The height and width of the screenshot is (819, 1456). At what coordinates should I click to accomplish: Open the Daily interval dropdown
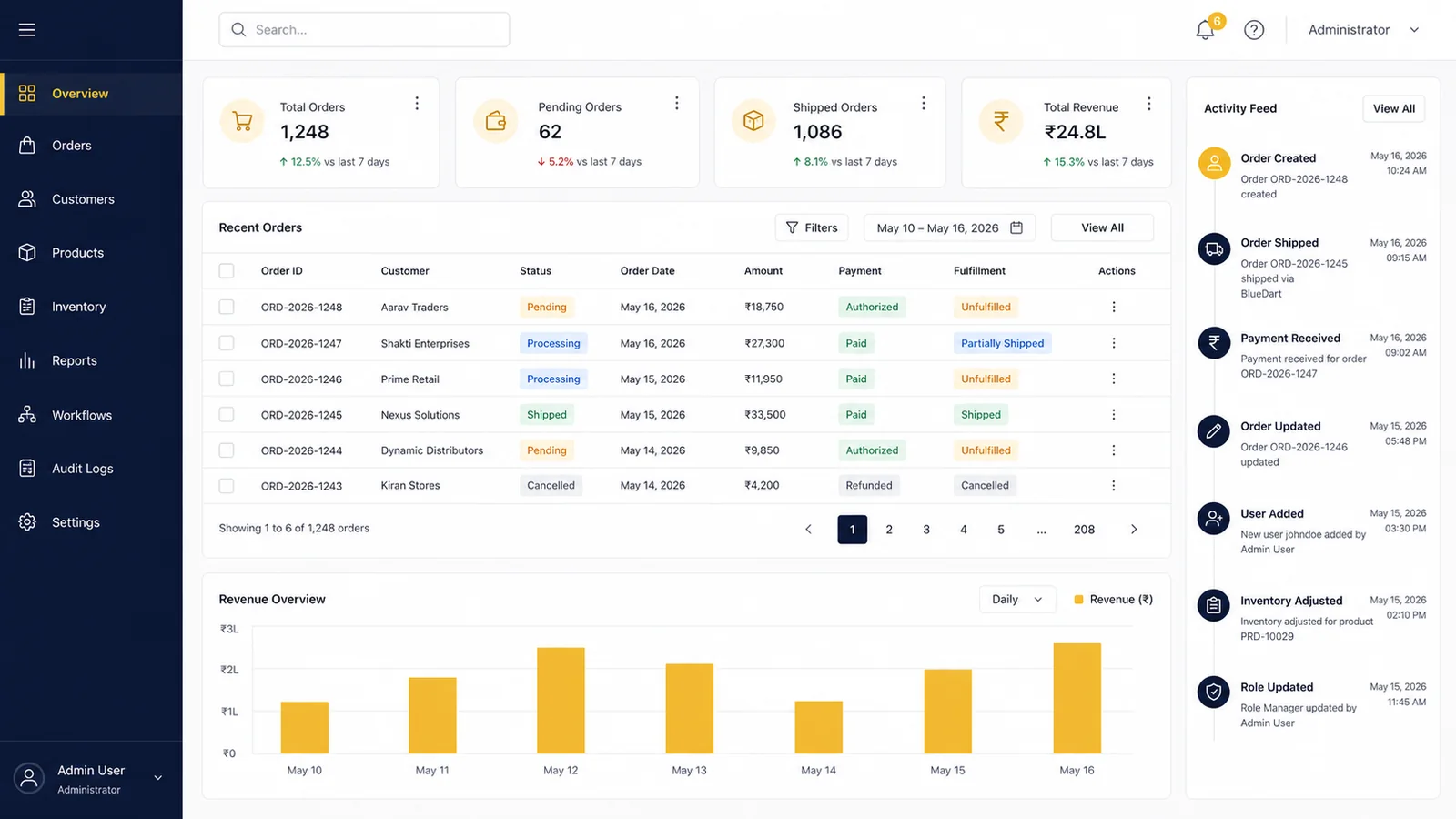pyautogui.click(x=1017, y=600)
